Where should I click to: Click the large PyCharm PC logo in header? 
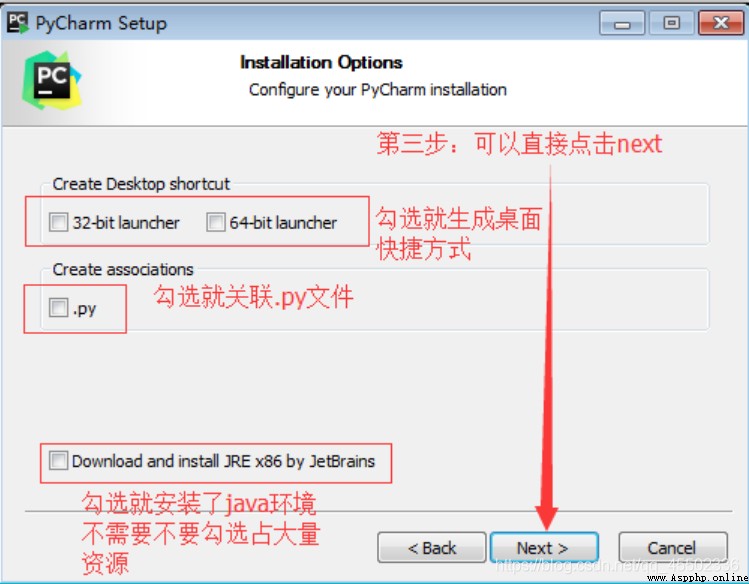(52, 81)
